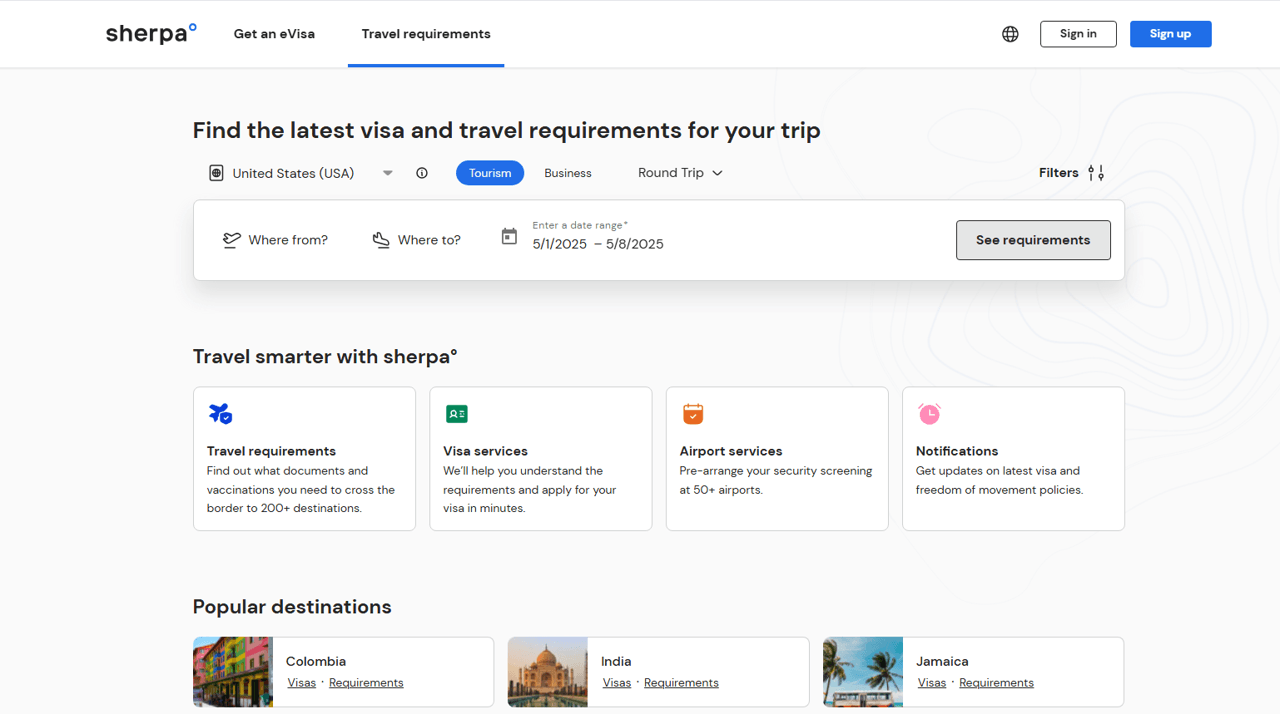
Task: Click the passport info circle icon
Action: pos(422,173)
